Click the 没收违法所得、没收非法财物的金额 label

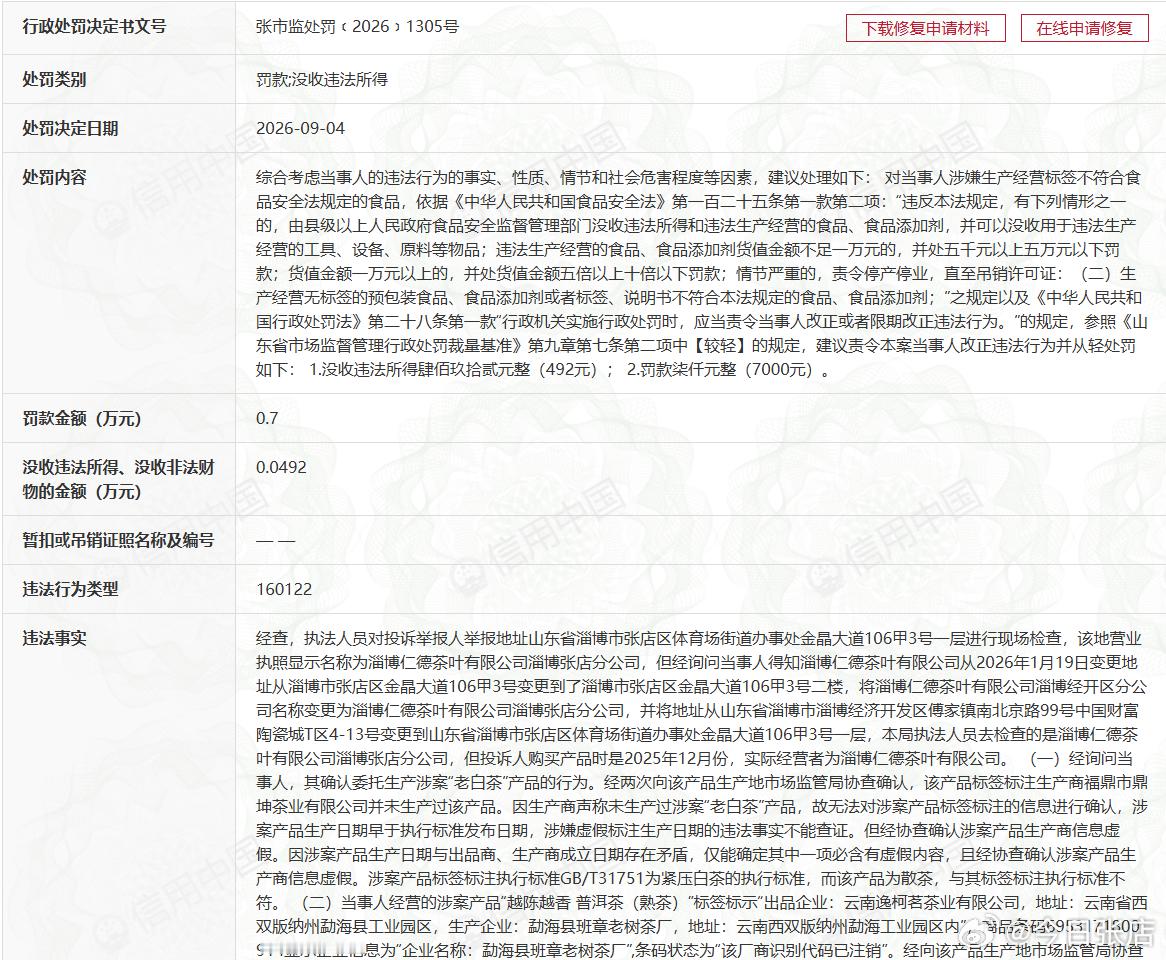(118, 479)
